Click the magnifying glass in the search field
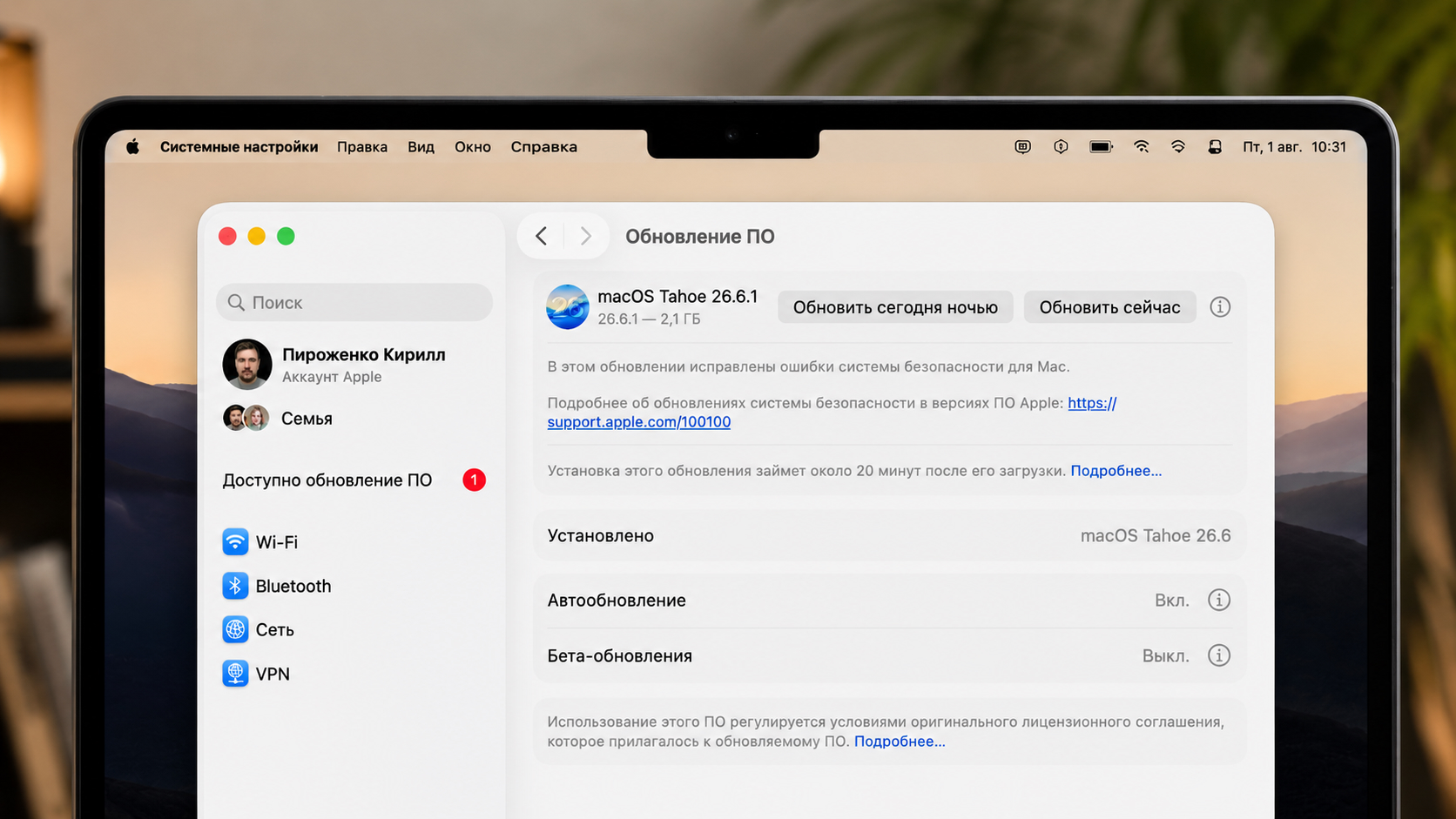This screenshot has width=1456, height=819. click(236, 303)
